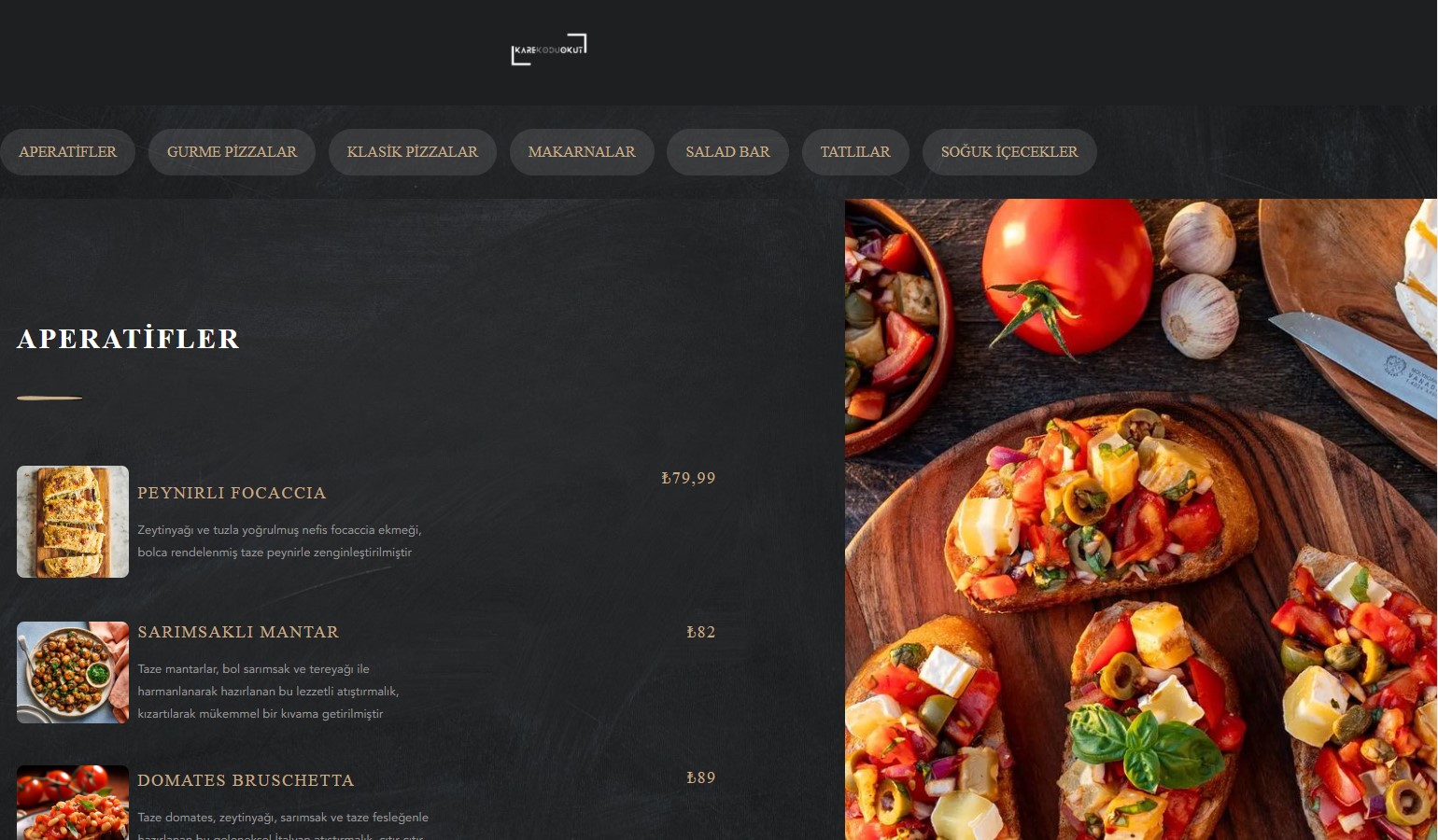Switch to Gurme Pizzalar category
This screenshot has width=1438, height=840.
(232, 152)
